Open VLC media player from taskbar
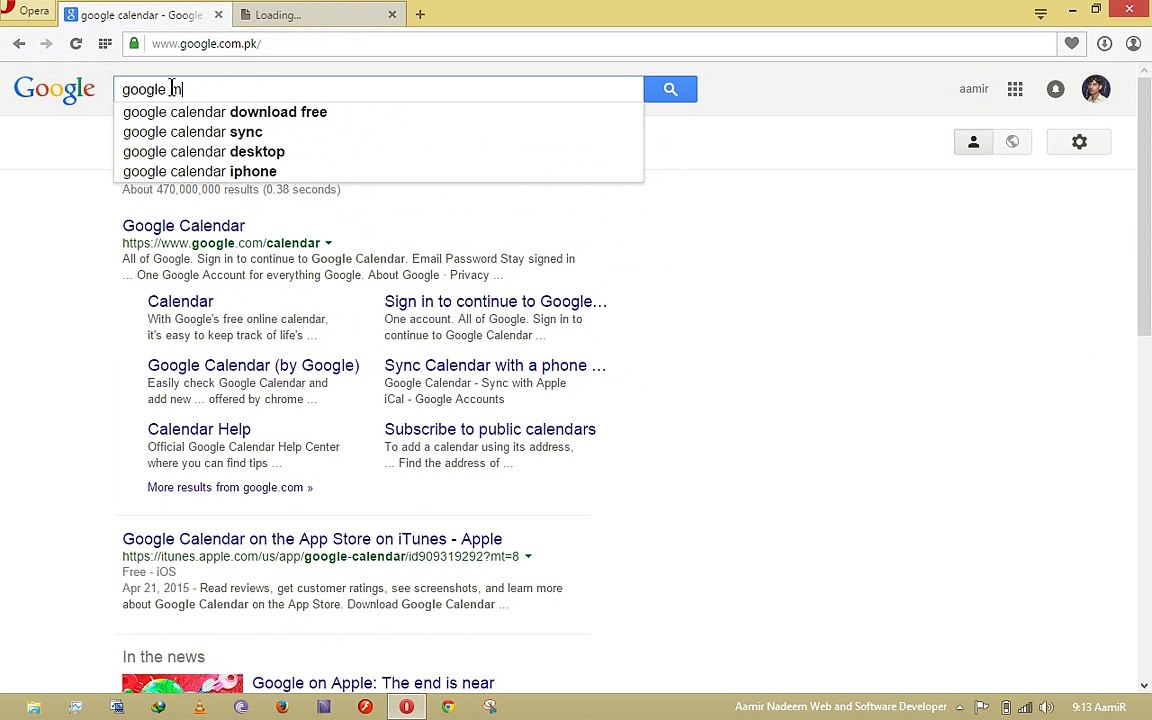Screen dimensions: 1152x720 (199, 707)
